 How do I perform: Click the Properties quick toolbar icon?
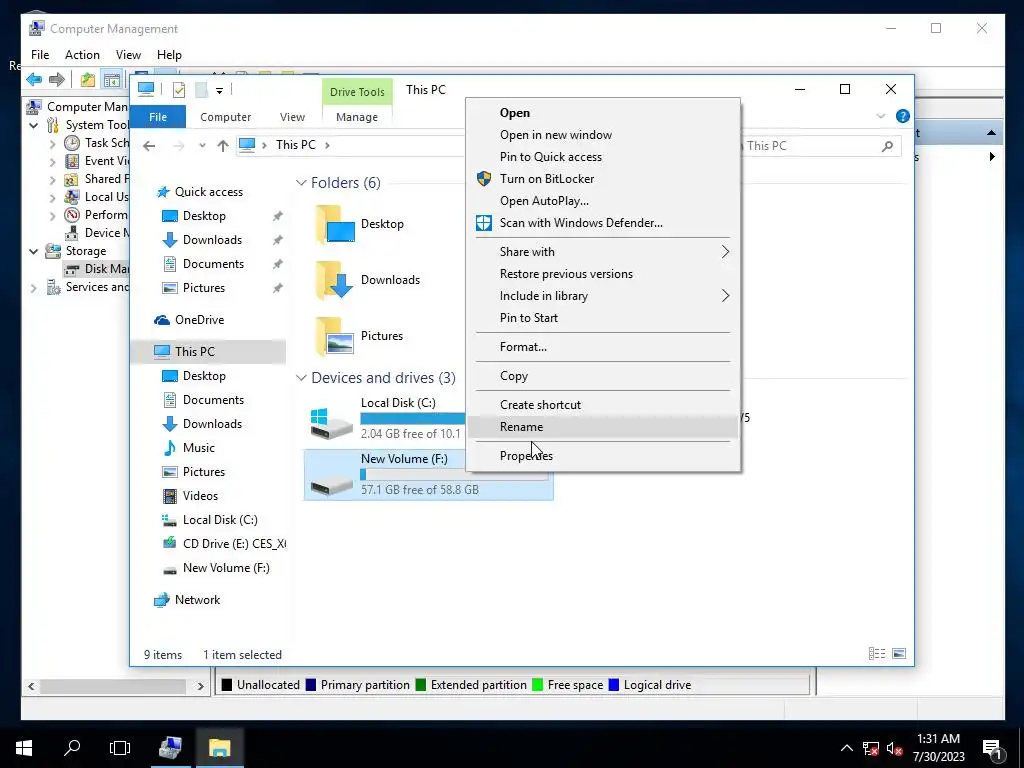pyautogui.click(x=179, y=90)
